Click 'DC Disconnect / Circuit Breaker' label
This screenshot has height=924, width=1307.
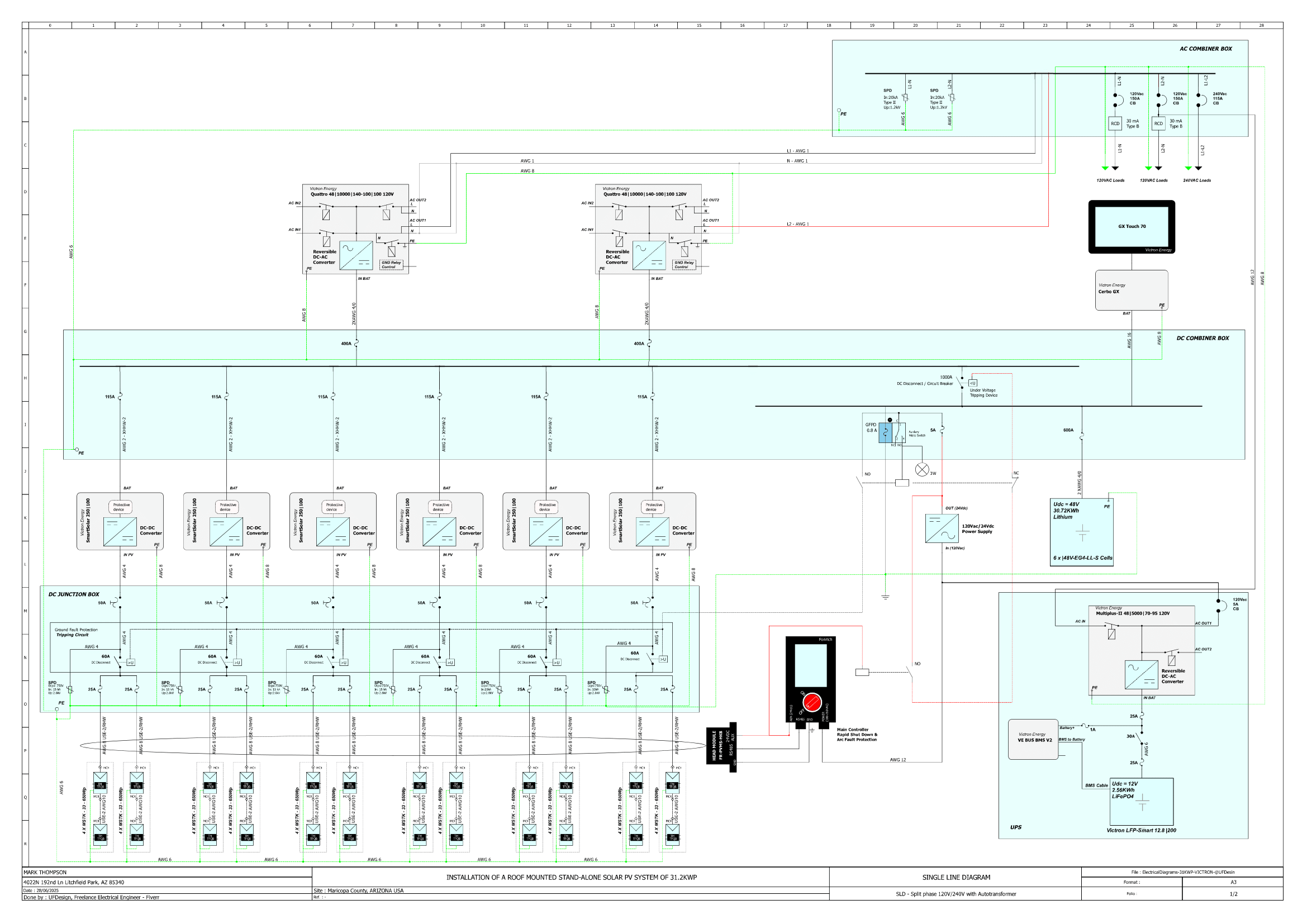(x=924, y=384)
